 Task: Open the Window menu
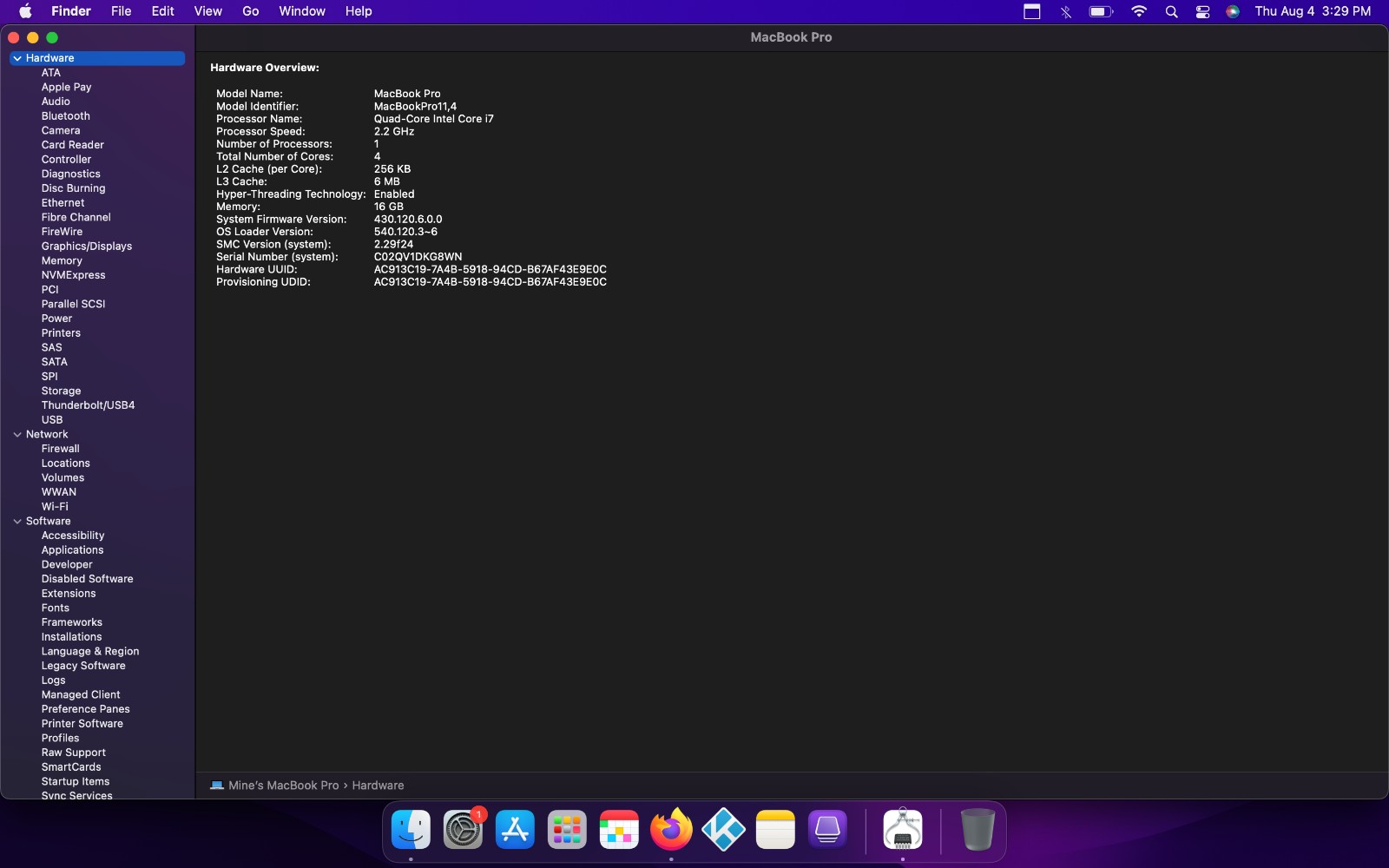(302, 11)
